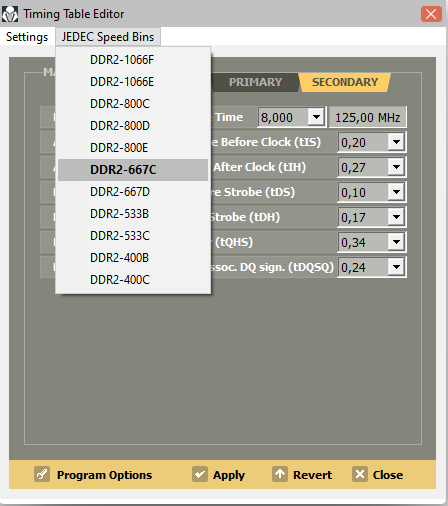Click the 'DQ sign. (tDQSQ)' label
The image size is (448, 506).
click(x=287, y=267)
